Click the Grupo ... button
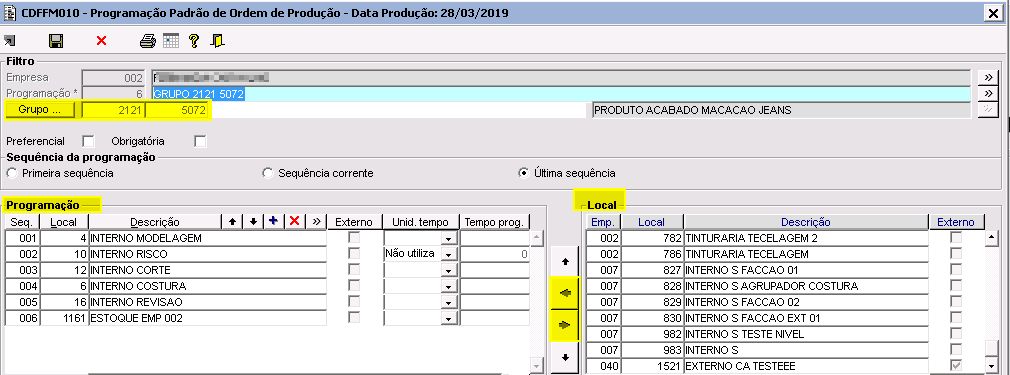This screenshot has width=1010, height=375. pos(39,110)
